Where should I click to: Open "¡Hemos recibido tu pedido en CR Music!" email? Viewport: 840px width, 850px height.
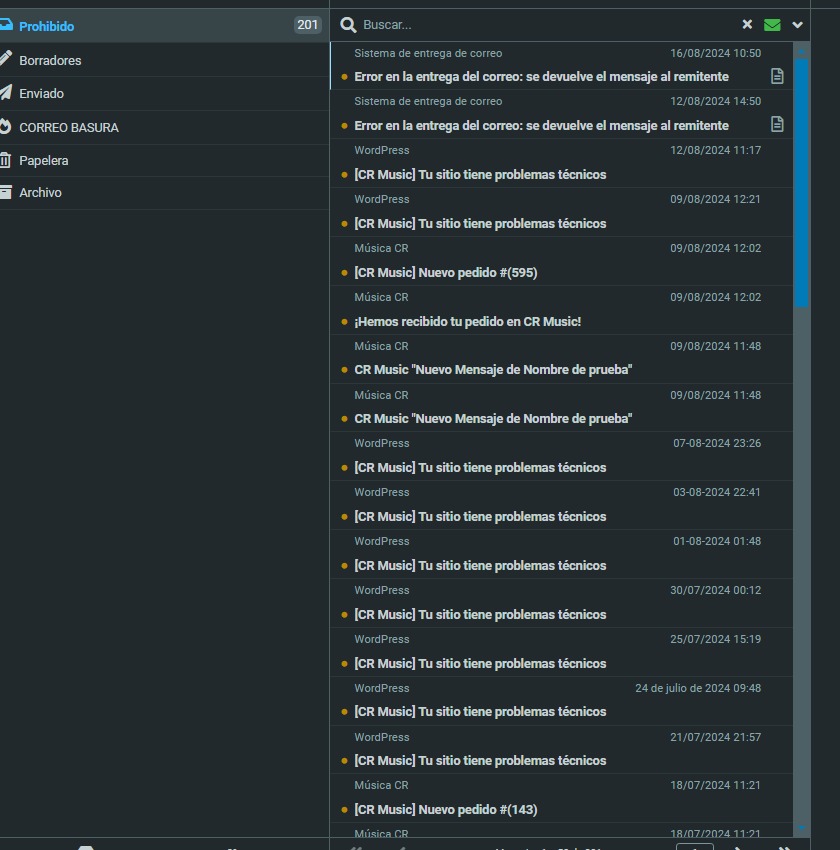point(467,321)
